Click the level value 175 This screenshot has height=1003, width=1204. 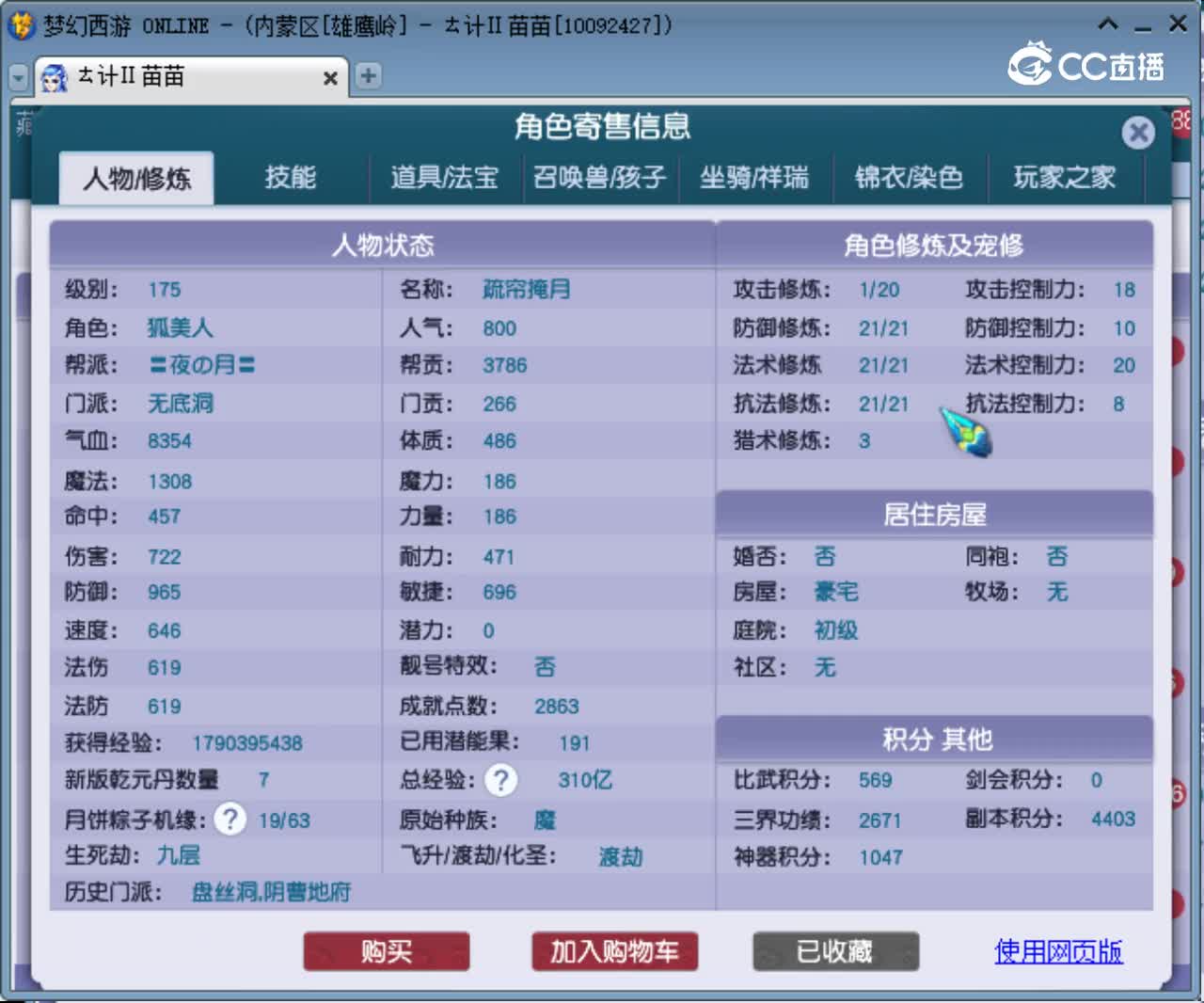[165, 290]
